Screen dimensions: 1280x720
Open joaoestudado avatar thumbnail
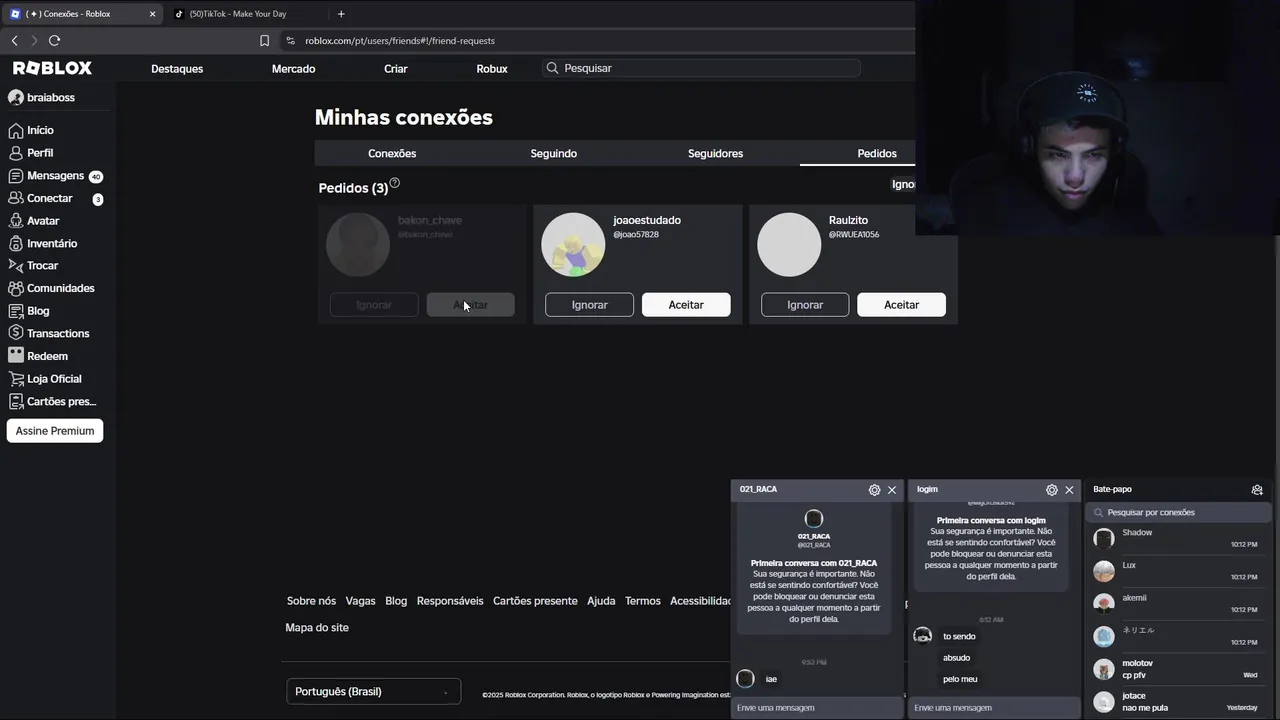pyautogui.click(x=573, y=245)
